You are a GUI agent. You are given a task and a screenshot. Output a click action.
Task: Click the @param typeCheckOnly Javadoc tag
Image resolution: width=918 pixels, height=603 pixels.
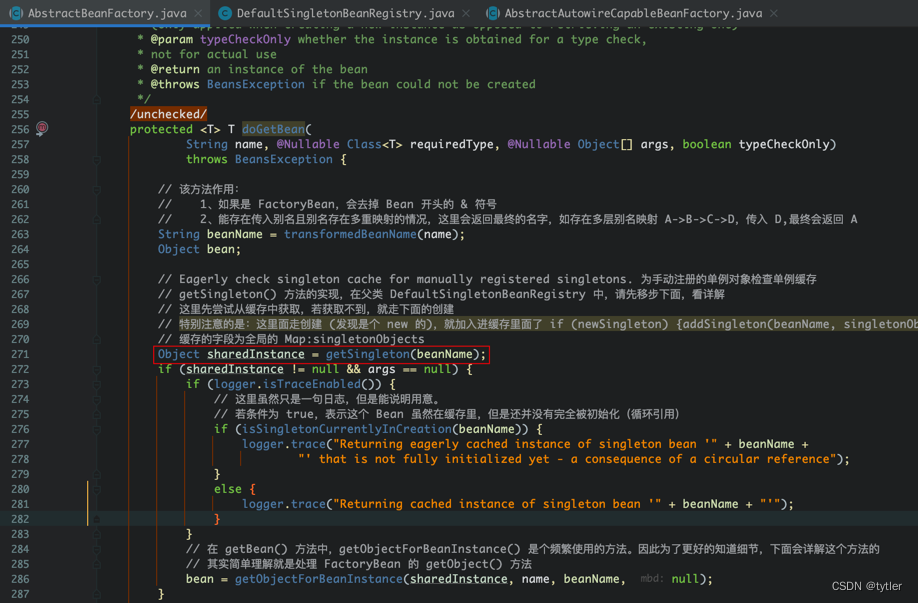220,39
